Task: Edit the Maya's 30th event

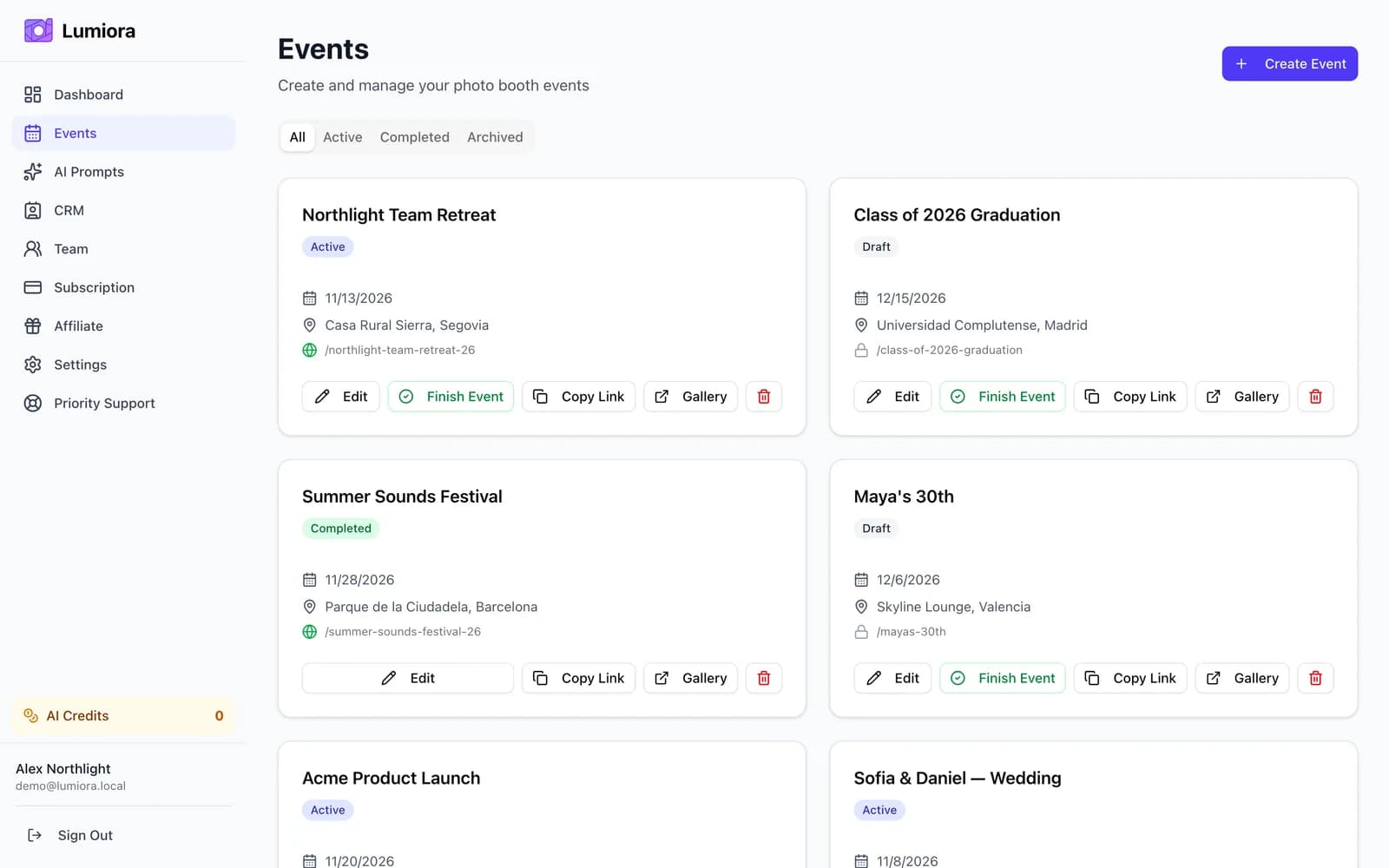Action: [x=892, y=678]
